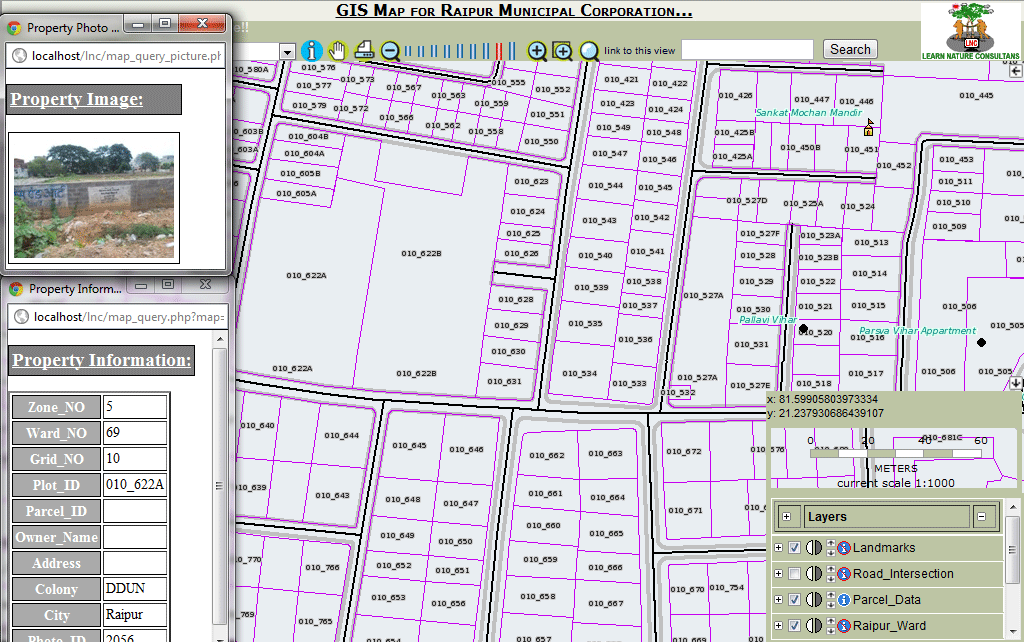Select the Identify info tool on the toolbar

pos(312,50)
